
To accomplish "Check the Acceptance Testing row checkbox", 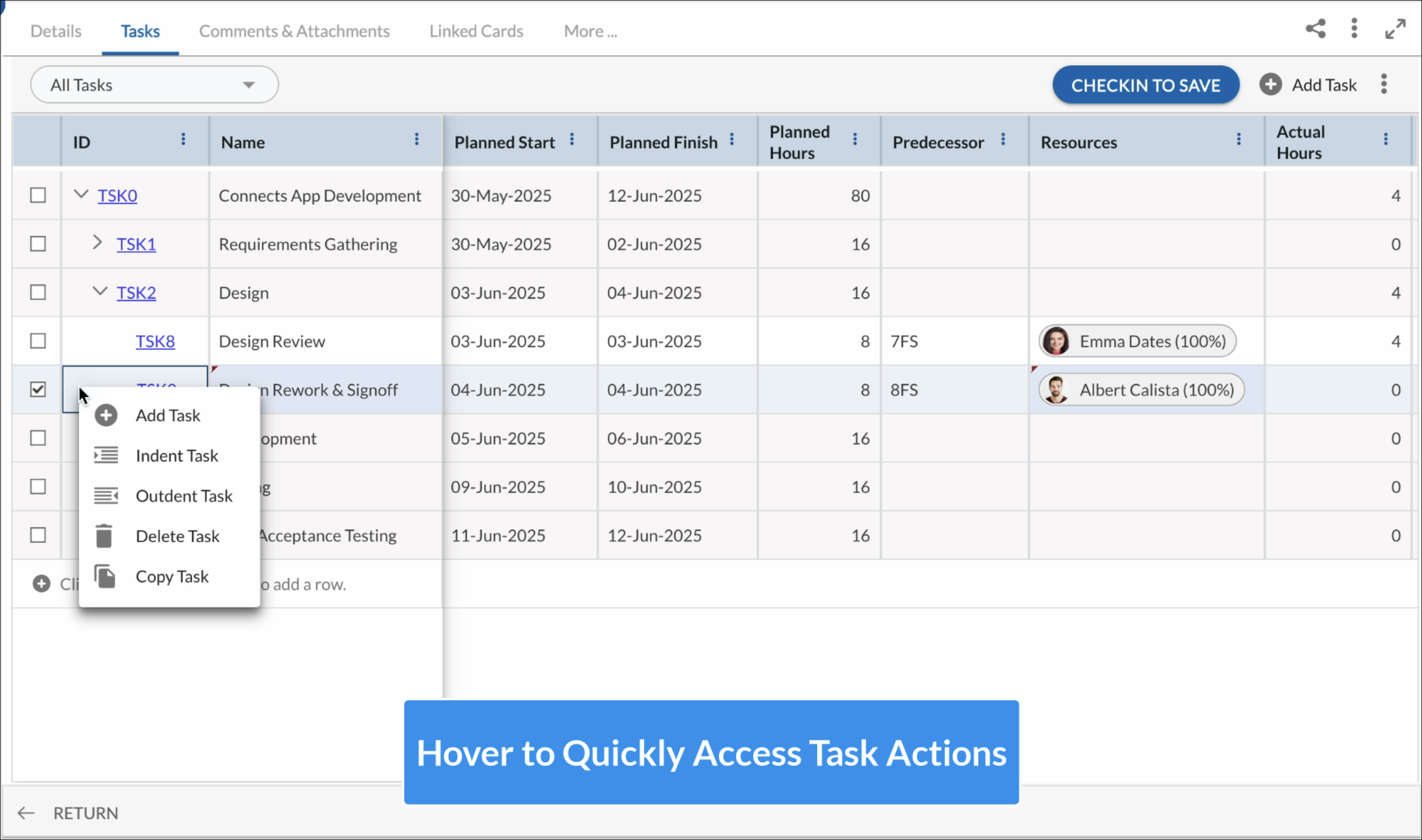I will click(38, 535).
